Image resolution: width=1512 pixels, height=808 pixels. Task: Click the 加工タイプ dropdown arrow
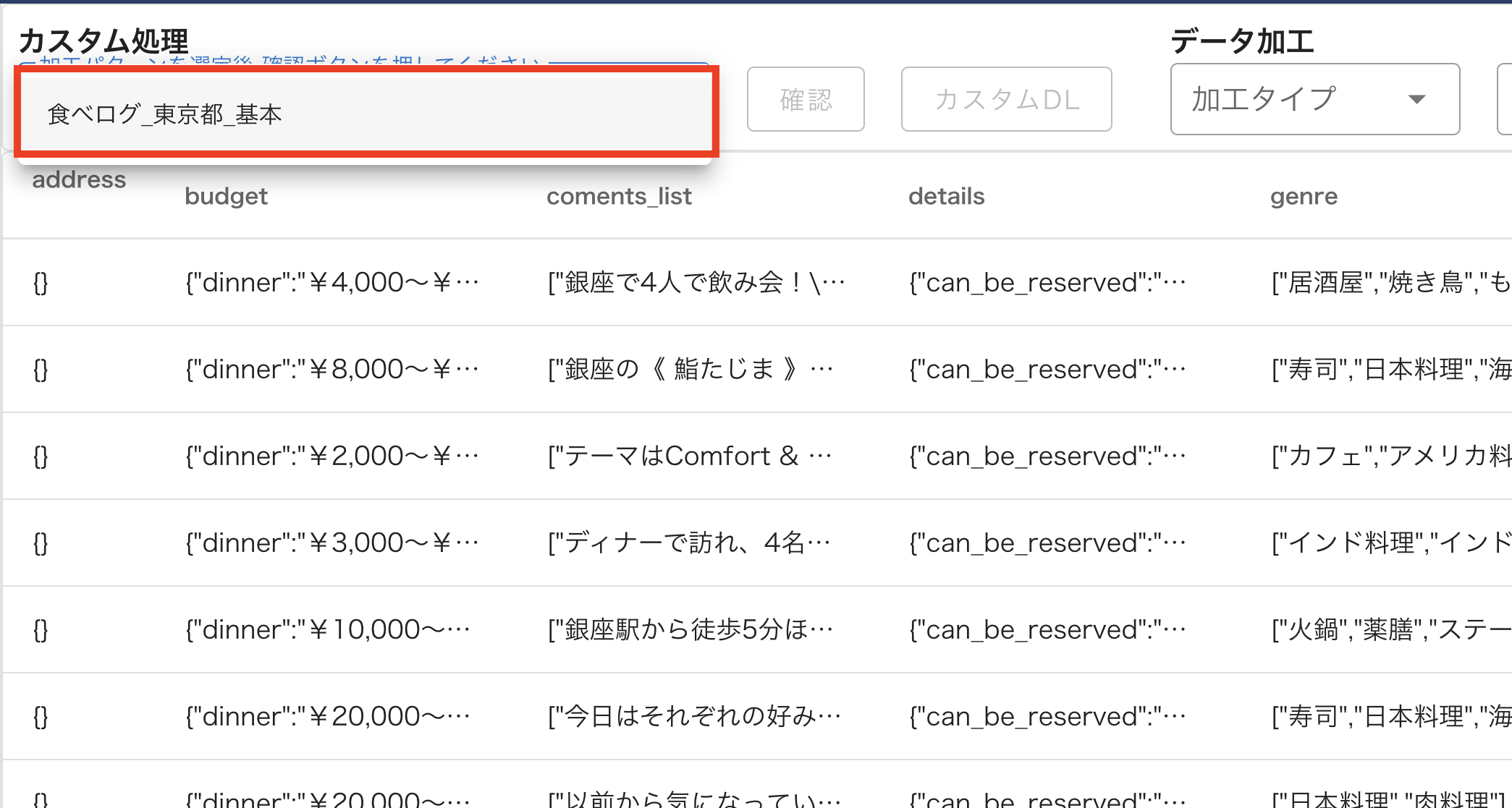point(1416,99)
